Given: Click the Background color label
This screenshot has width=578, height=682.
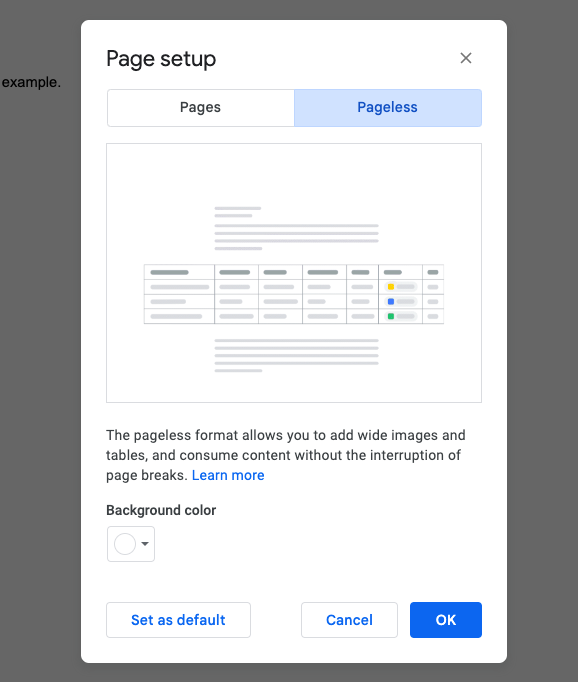Looking at the screenshot, I should (161, 510).
